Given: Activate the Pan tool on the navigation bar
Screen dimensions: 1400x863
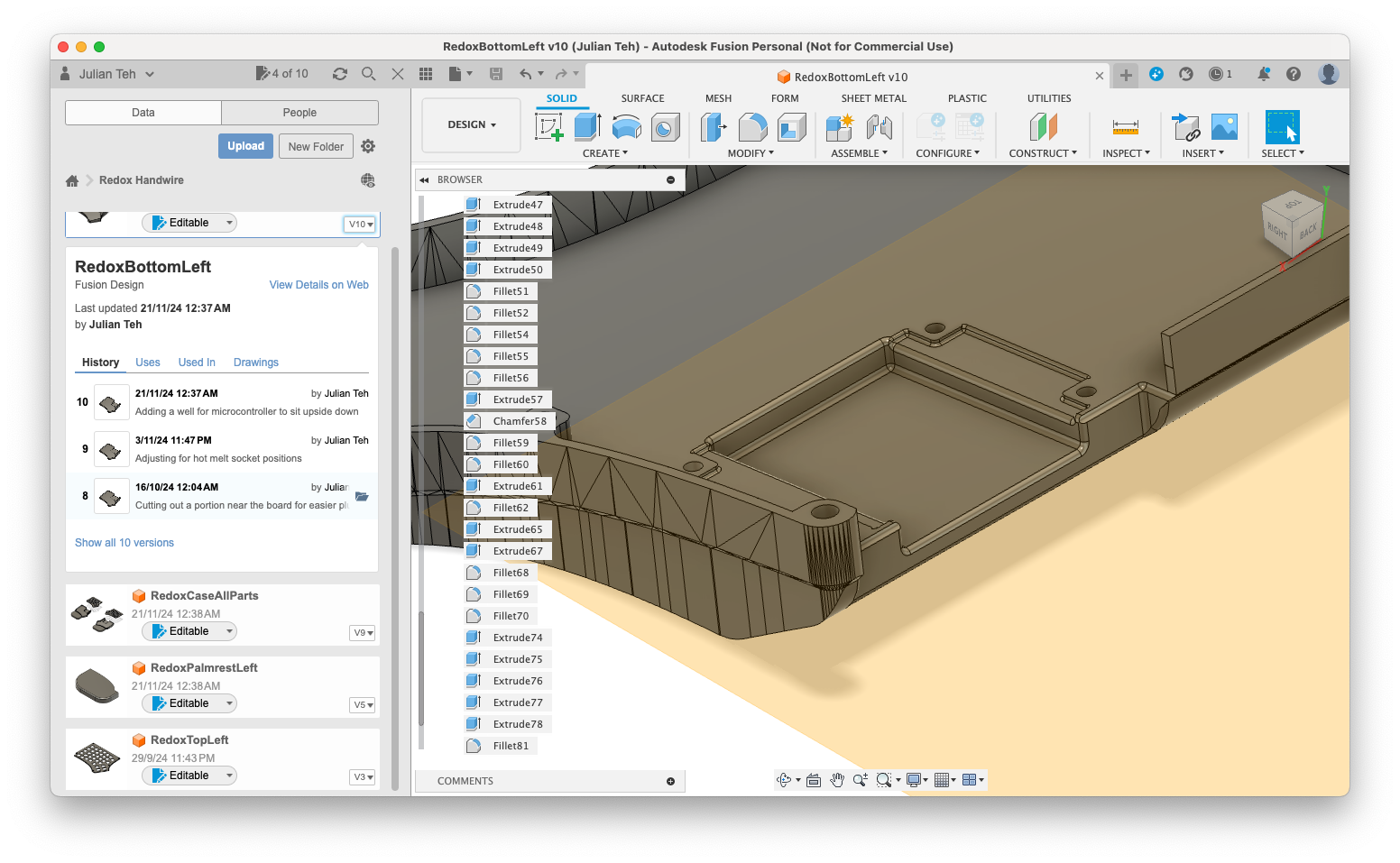Looking at the screenshot, I should [837, 779].
